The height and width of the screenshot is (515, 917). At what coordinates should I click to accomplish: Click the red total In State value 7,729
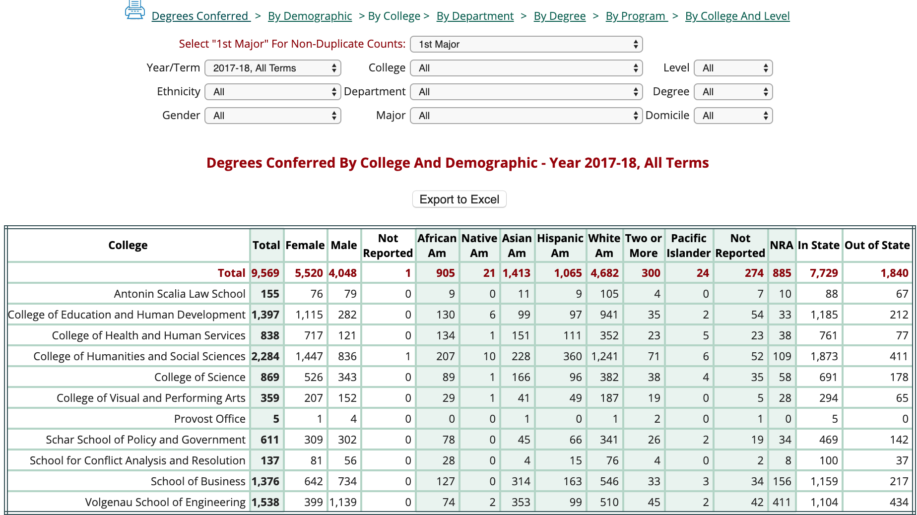[823, 273]
